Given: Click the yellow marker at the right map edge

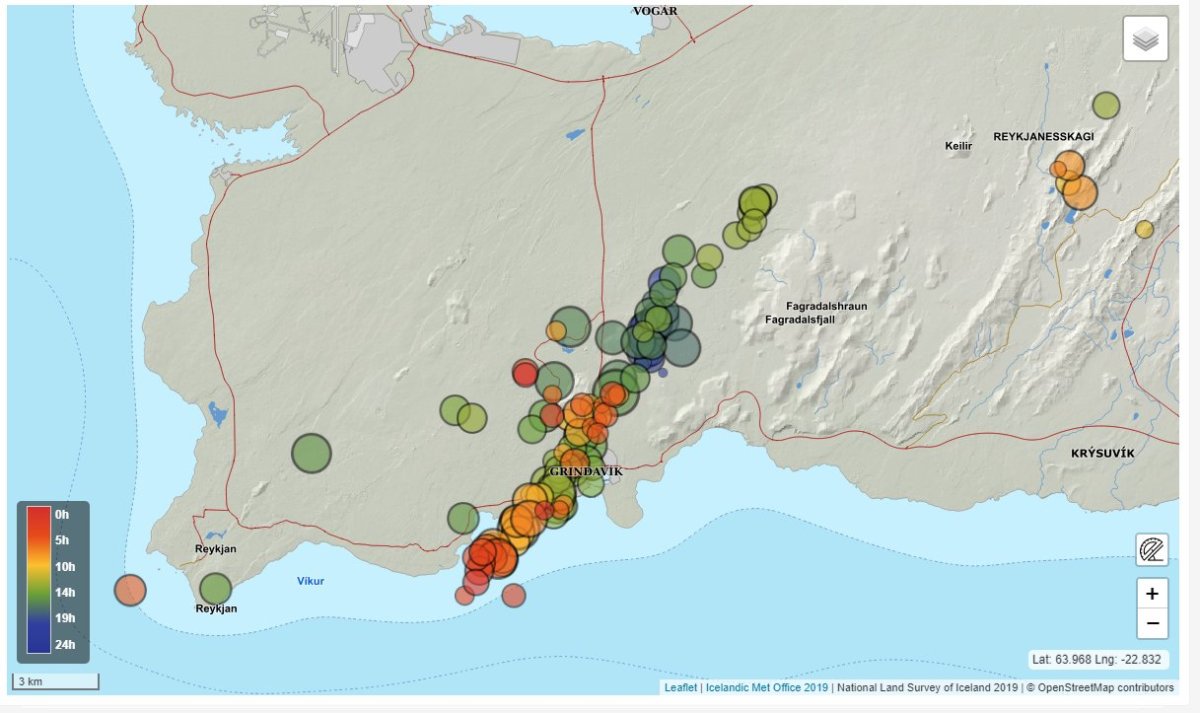Looking at the screenshot, I should [1146, 230].
